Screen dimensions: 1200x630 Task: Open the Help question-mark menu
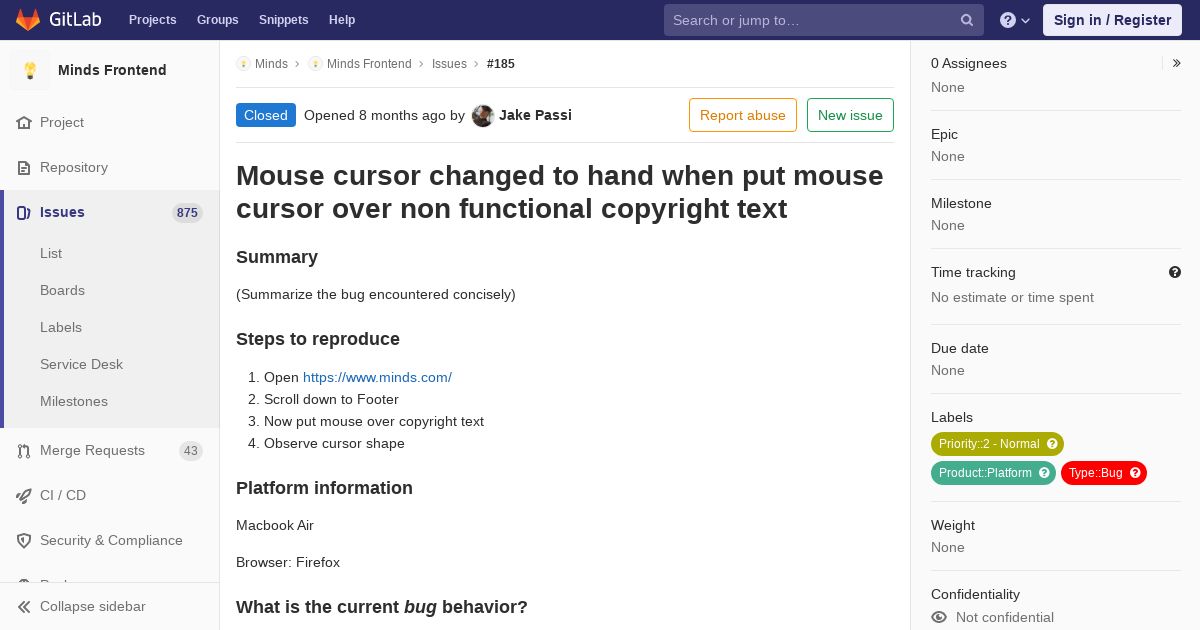[x=1015, y=20]
